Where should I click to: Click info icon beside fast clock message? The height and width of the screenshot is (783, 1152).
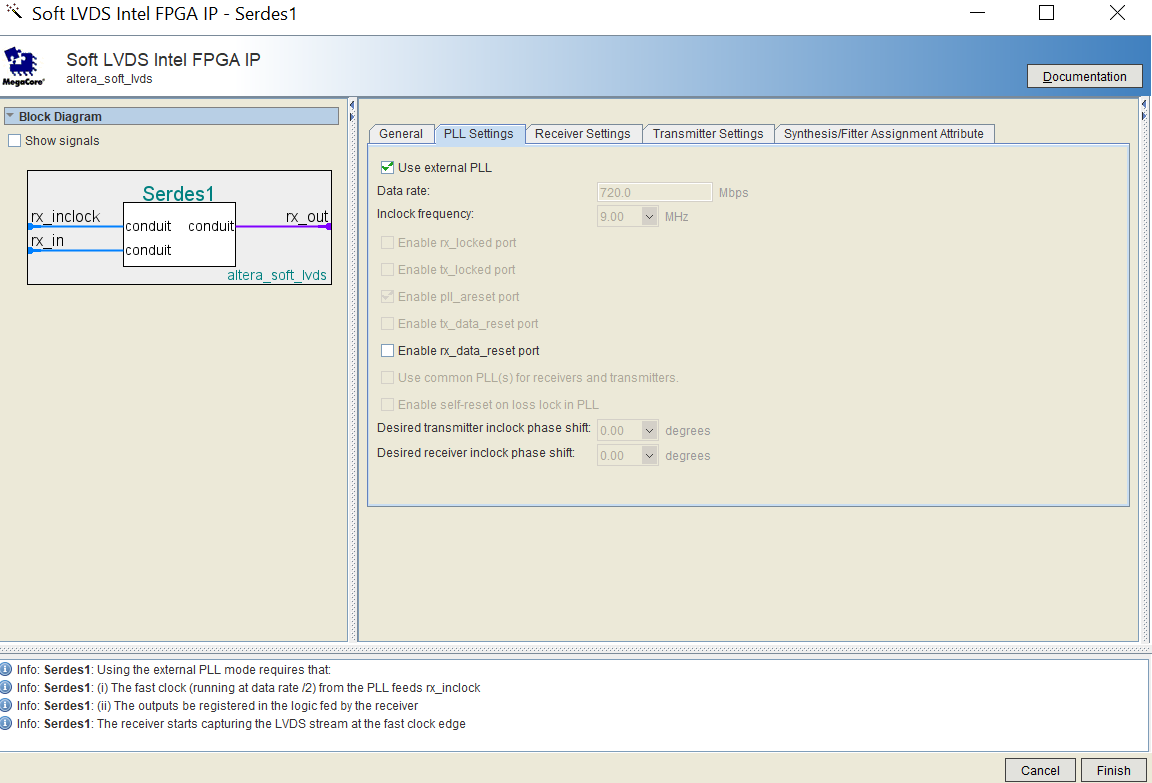click(x=6, y=688)
